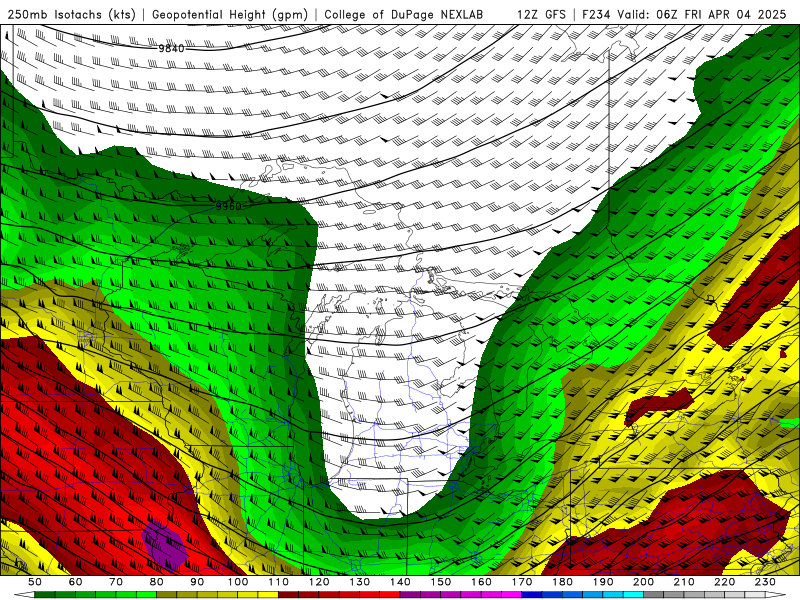Image resolution: width=800 pixels, height=600 pixels.
Task: Click the 90 value on the color scale
Action: click(x=197, y=582)
